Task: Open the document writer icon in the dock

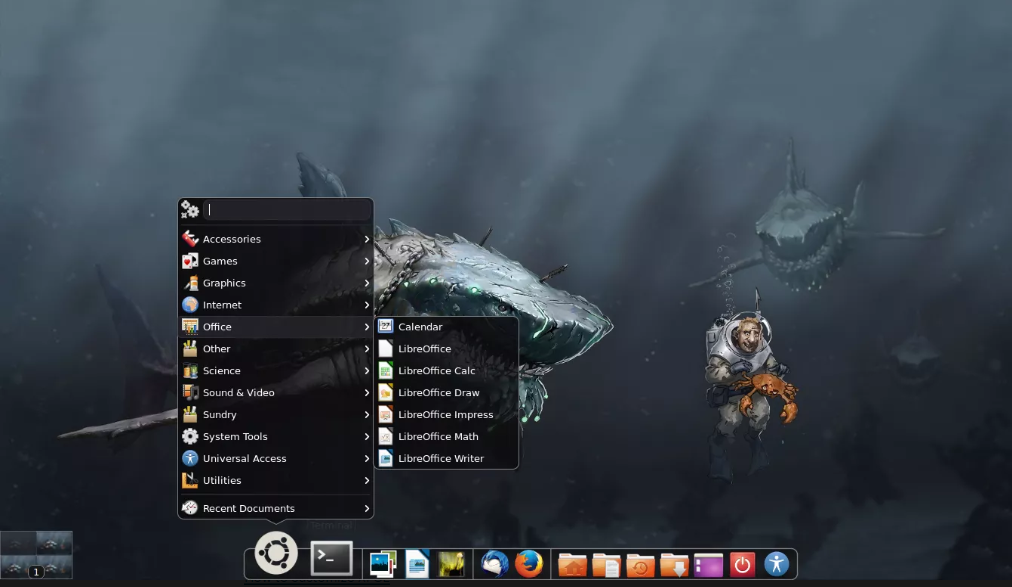Action: click(x=417, y=564)
